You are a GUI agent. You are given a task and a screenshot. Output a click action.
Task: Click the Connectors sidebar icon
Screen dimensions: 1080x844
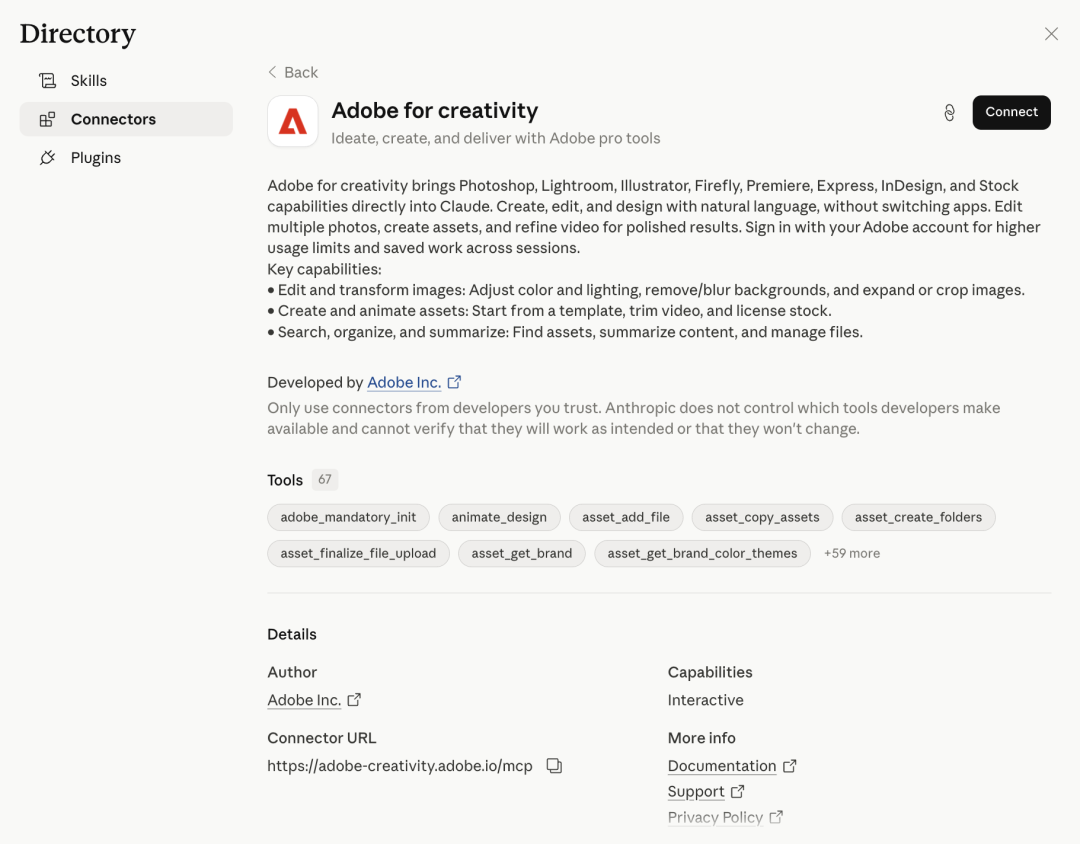pos(47,119)
